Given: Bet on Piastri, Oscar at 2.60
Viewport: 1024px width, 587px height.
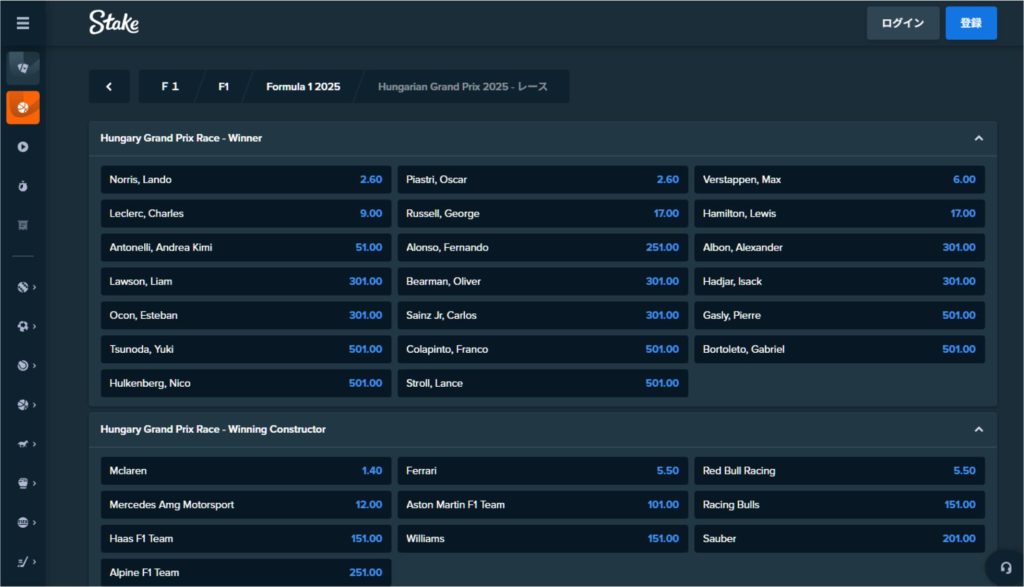Looking at the screenshot, I should click(x=543, y=180).
